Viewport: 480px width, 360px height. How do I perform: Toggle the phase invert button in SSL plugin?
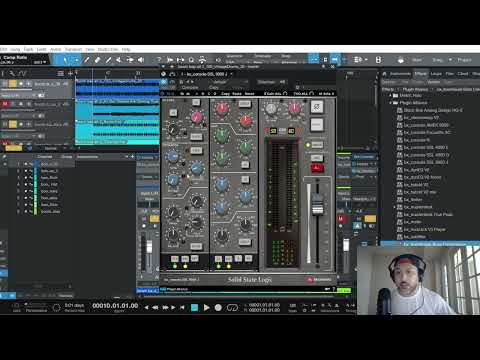(317, 107)
